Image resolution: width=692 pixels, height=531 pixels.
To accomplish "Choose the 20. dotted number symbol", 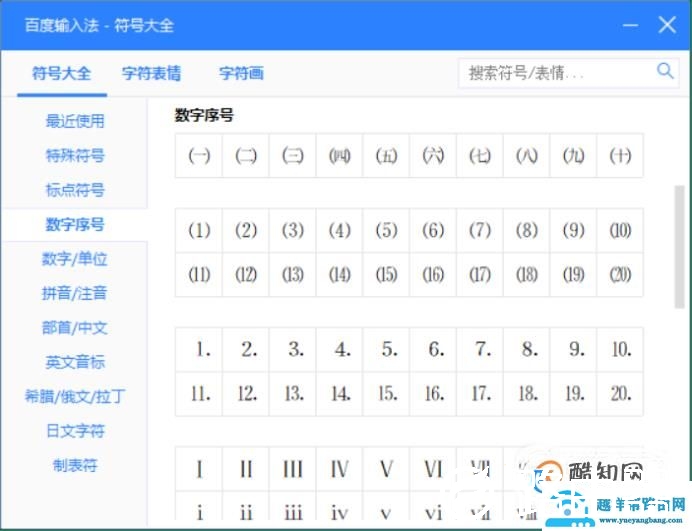I will tap(620, 394).
